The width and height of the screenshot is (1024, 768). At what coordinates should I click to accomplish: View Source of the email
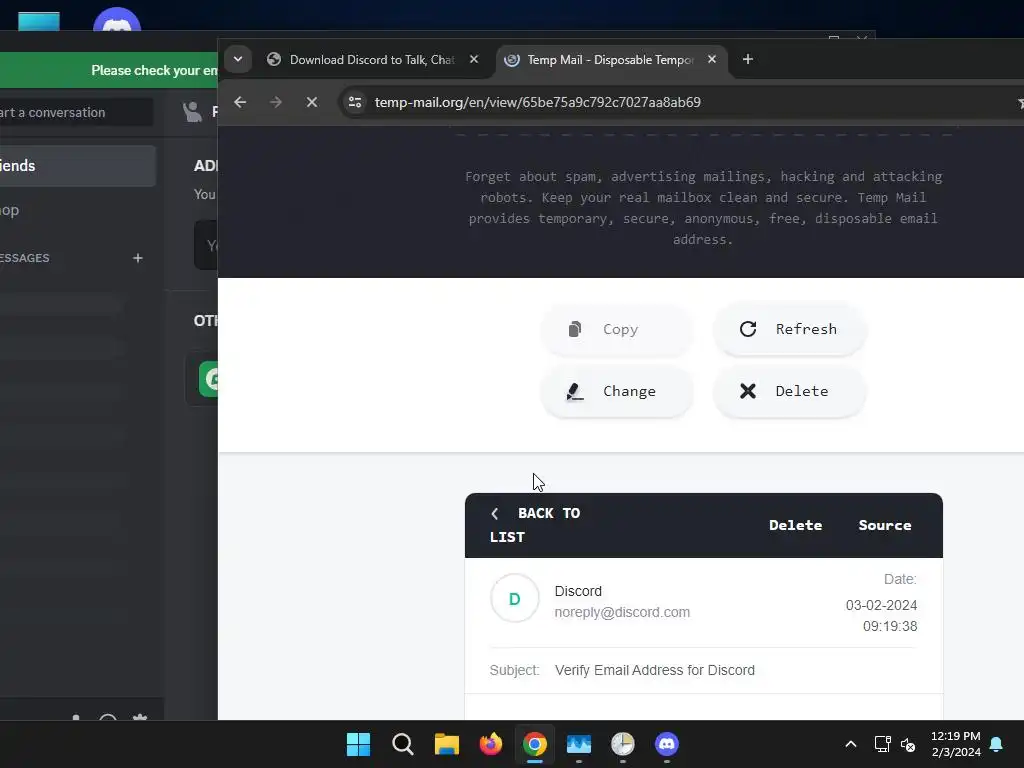click(x=884, y=525)
